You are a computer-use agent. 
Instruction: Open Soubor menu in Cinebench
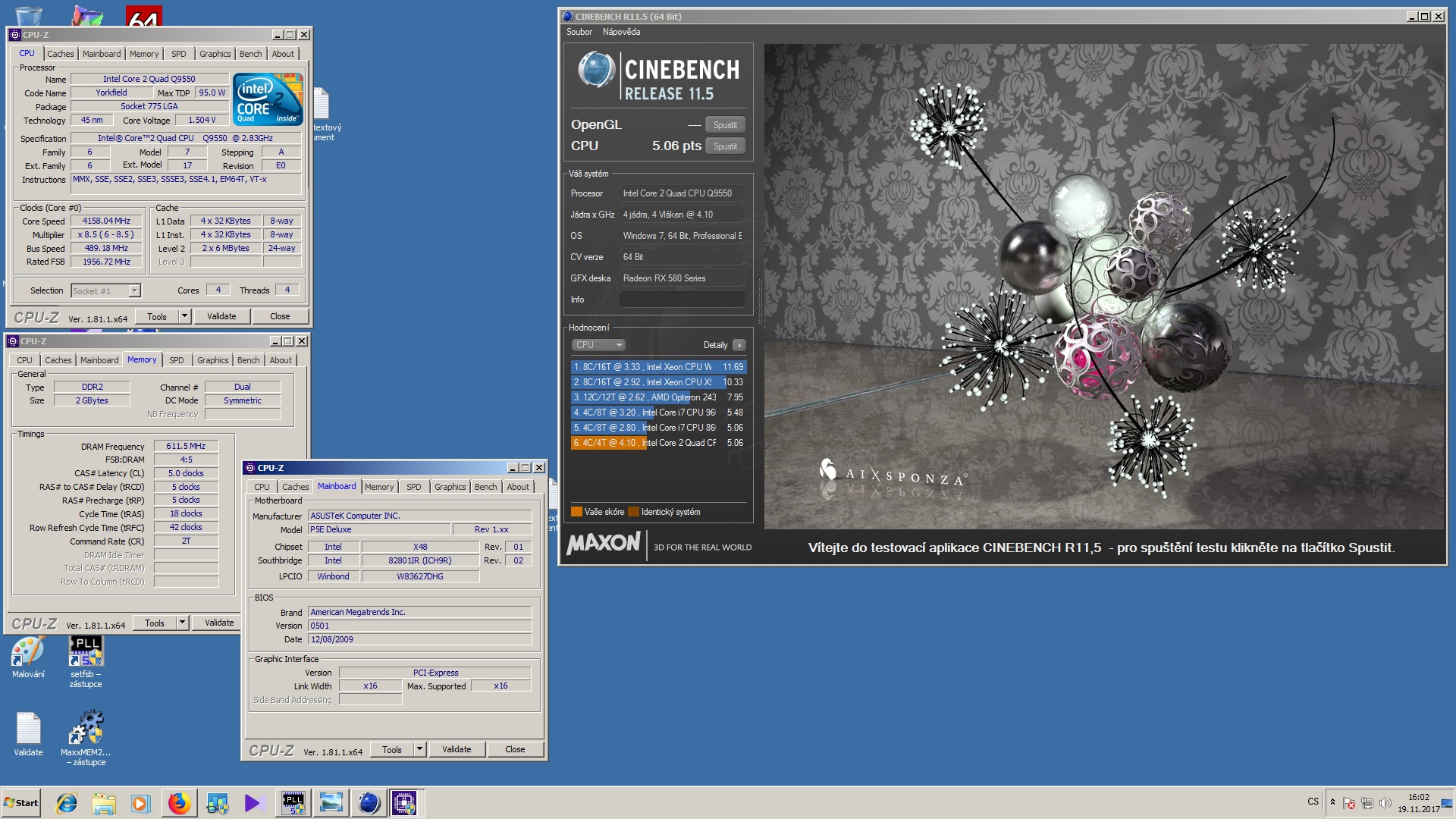(579, 32)
